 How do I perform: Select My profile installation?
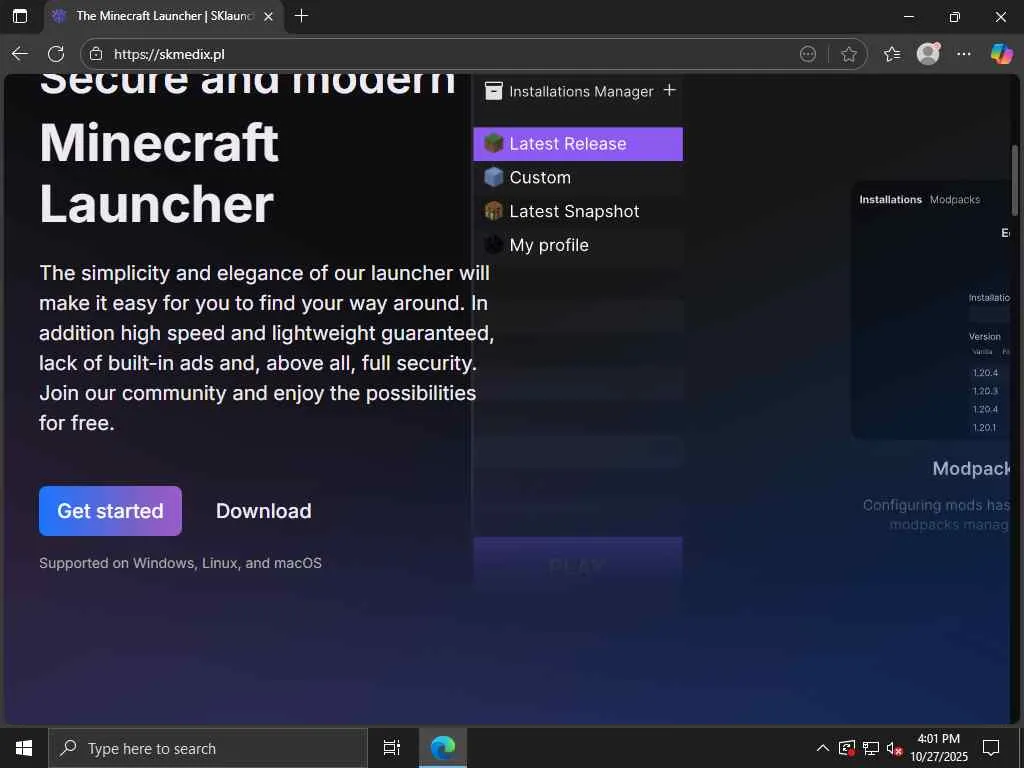click(578, 246)
